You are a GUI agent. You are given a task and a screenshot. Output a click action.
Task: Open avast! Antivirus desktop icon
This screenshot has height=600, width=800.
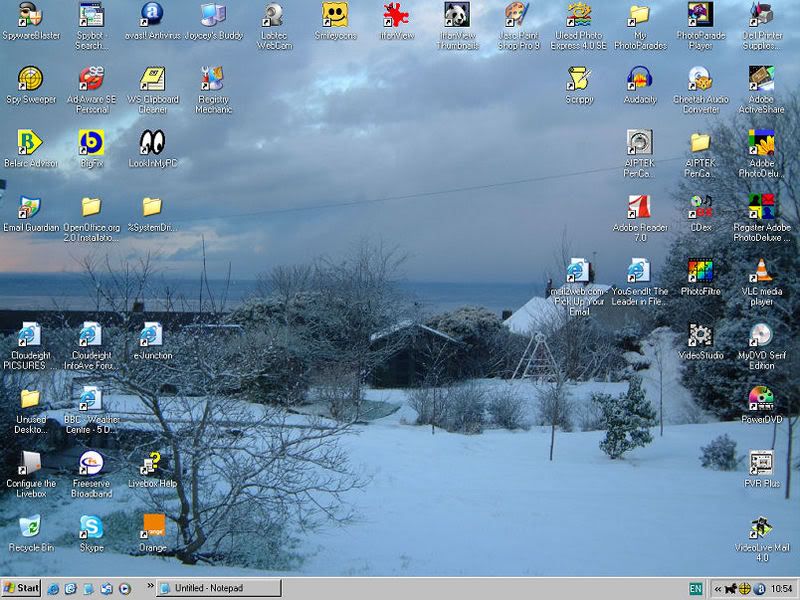coord(152,15)
